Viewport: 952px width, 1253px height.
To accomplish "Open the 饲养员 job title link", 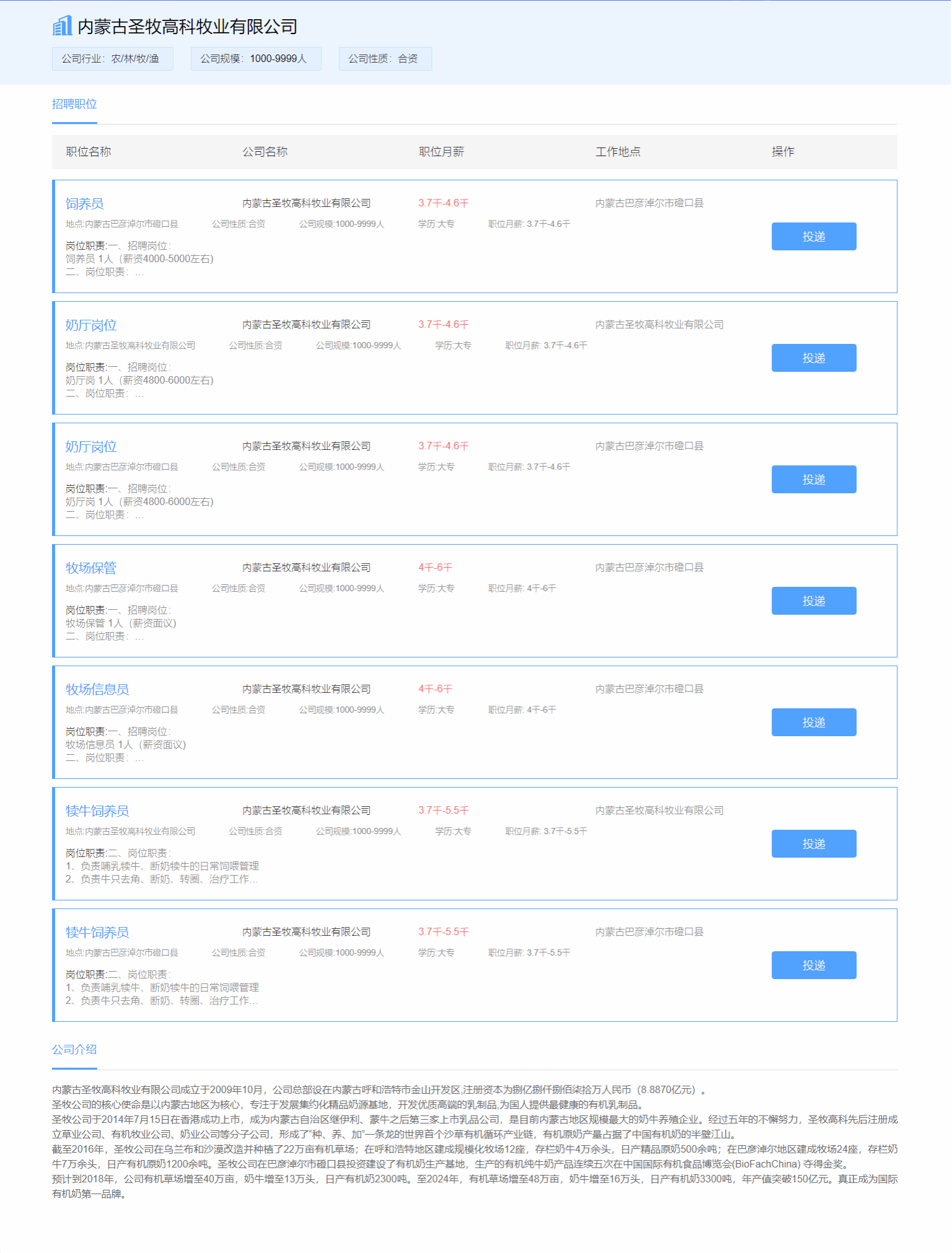I will pos(84,204).
